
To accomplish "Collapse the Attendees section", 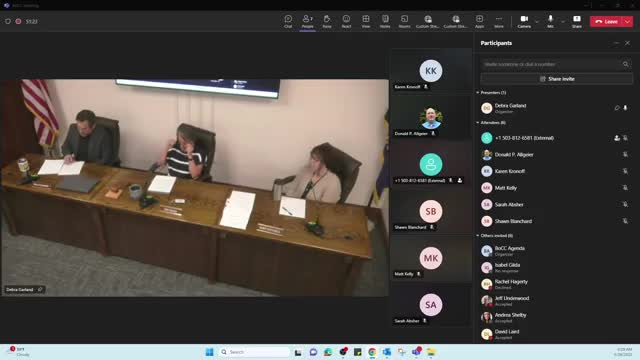I will pyautogui.click(x=478, y=122).
